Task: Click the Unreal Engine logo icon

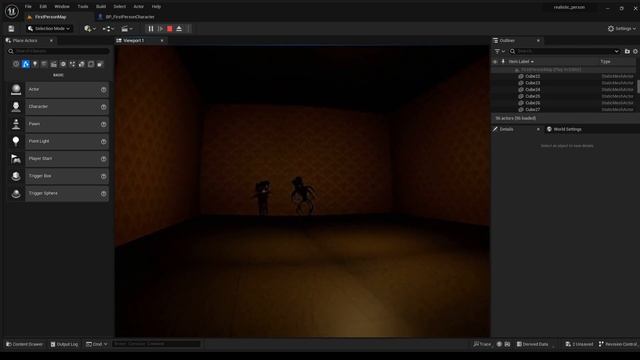Action: pyautogui.click(x=11, y=11)
